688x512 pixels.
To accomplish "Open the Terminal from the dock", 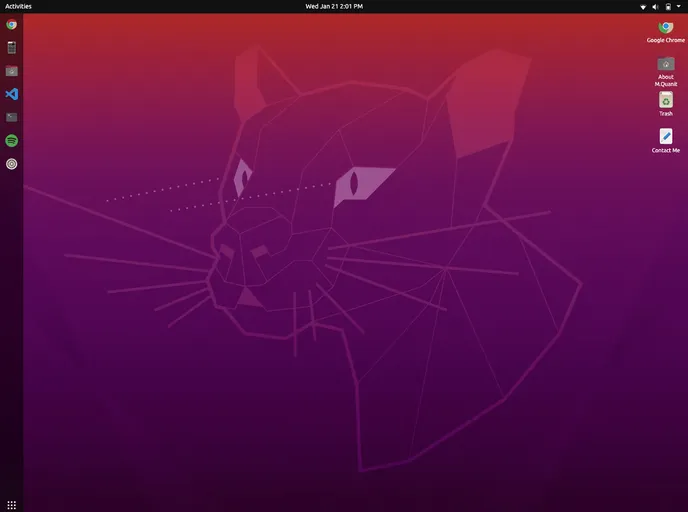I will click(11, 117).
